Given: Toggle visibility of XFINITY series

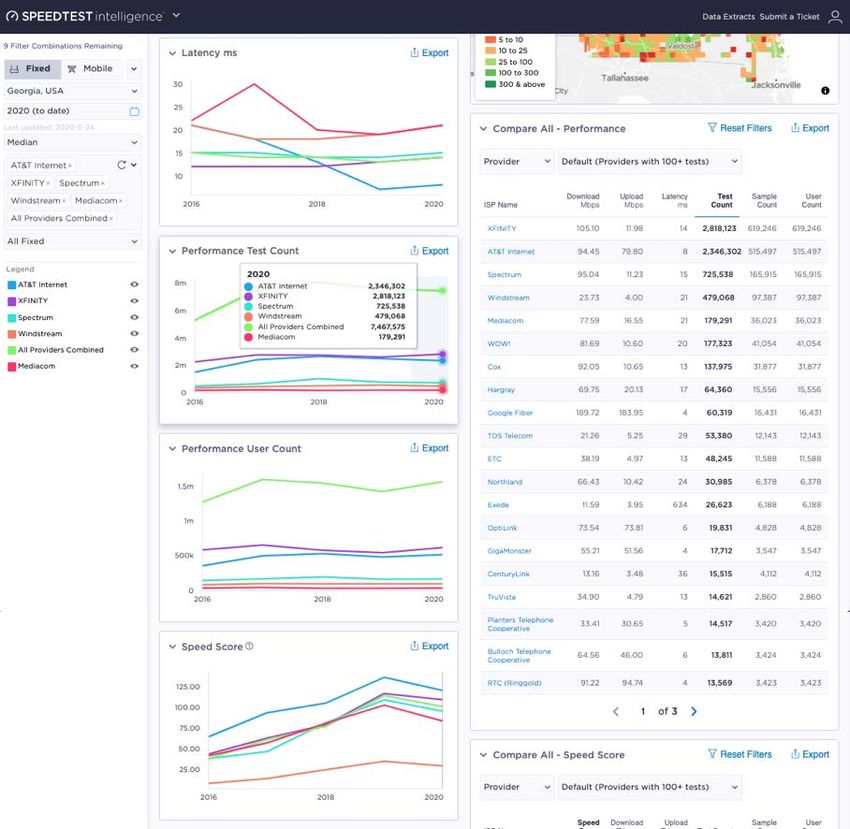Looking at the screenshot, I should point(134,301).
